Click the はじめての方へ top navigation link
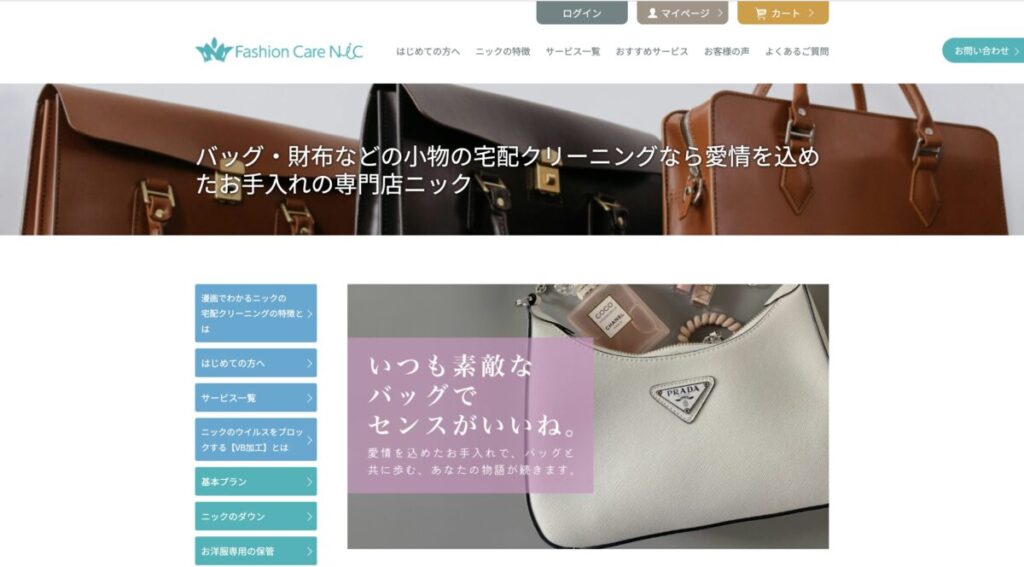The image size is (1024, 567). (428, 52)
